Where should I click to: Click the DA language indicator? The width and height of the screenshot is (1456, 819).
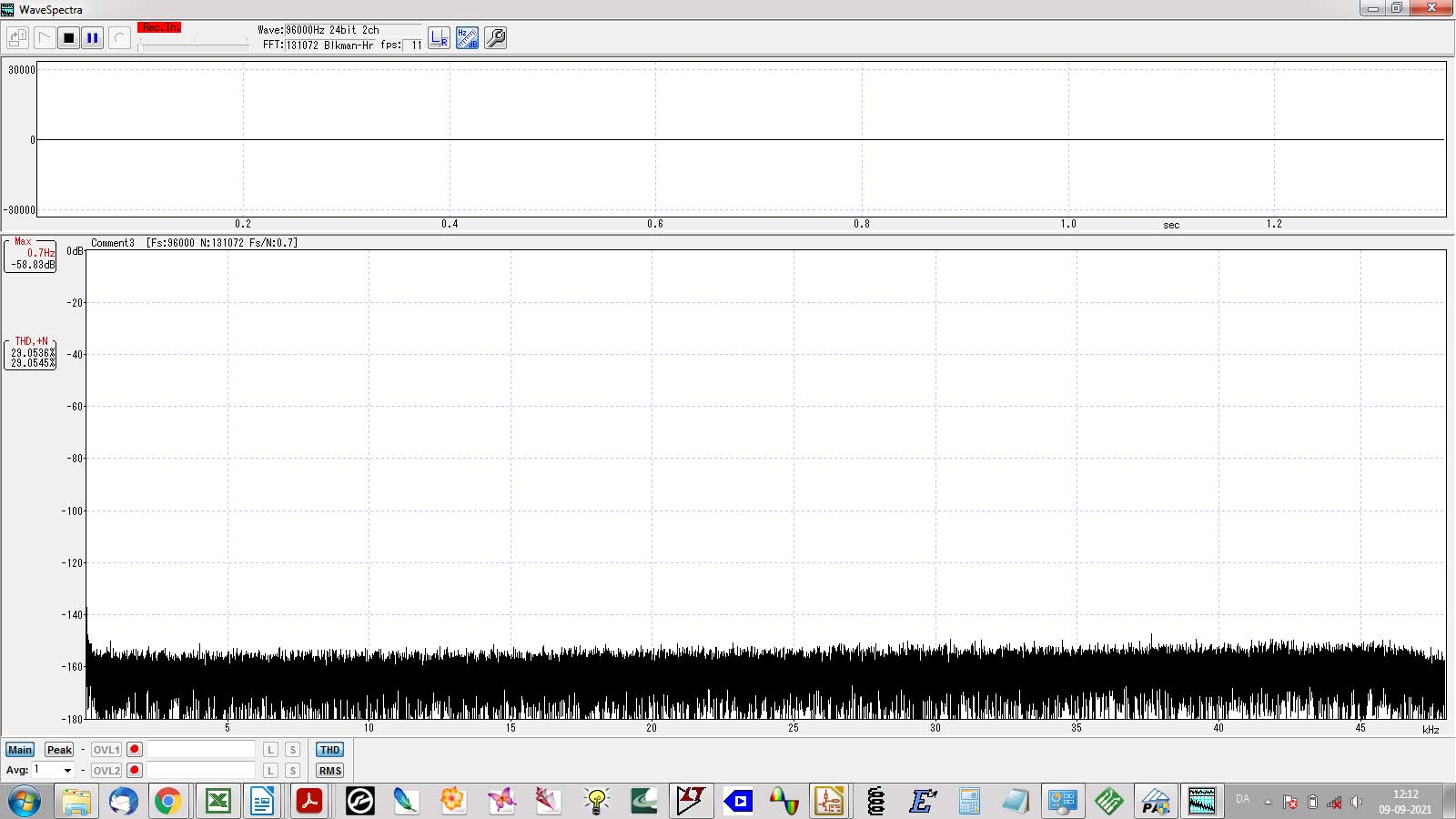[1242, 799]
